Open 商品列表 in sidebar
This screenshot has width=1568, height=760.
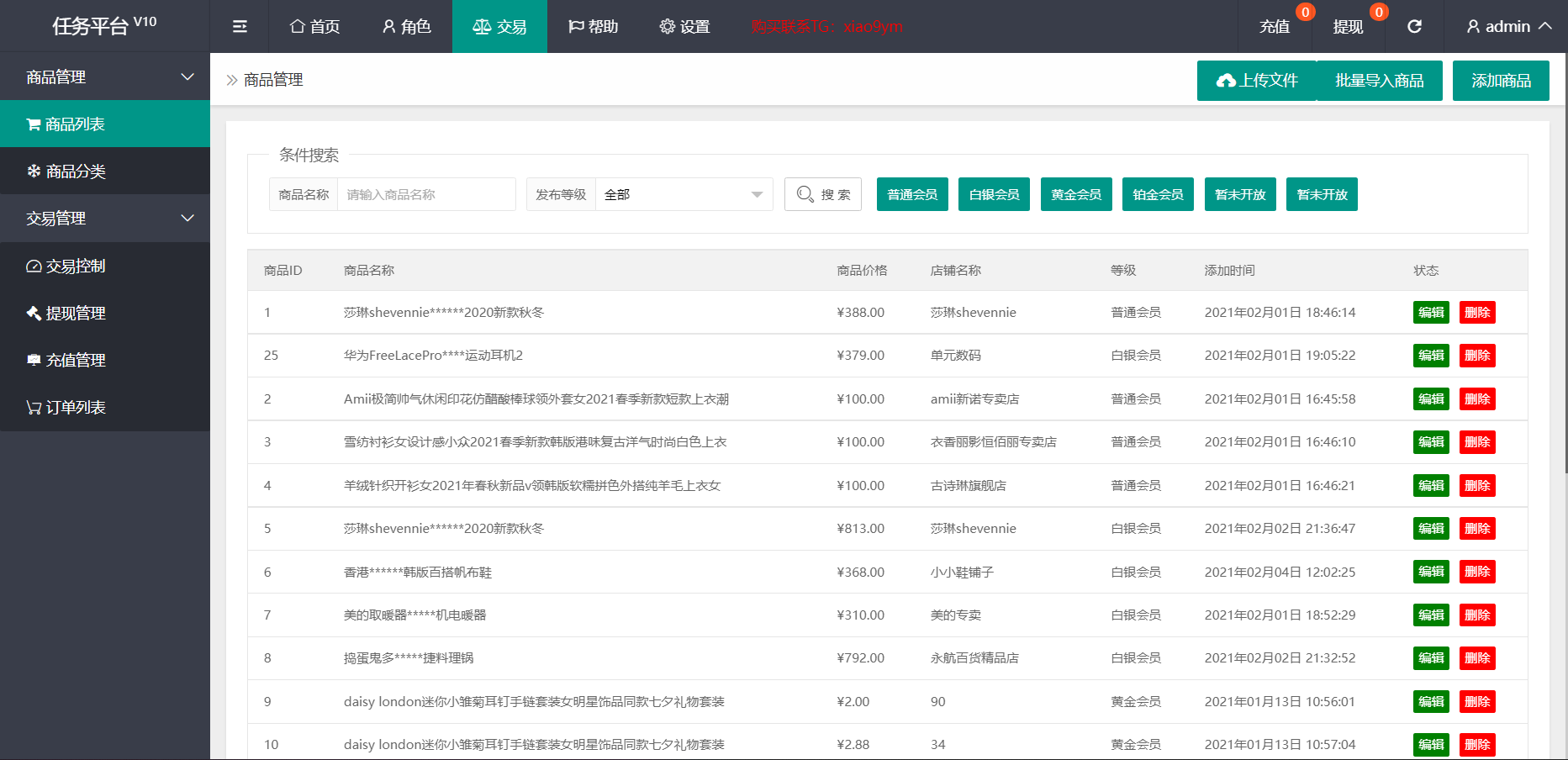click(x=105, y=124)
